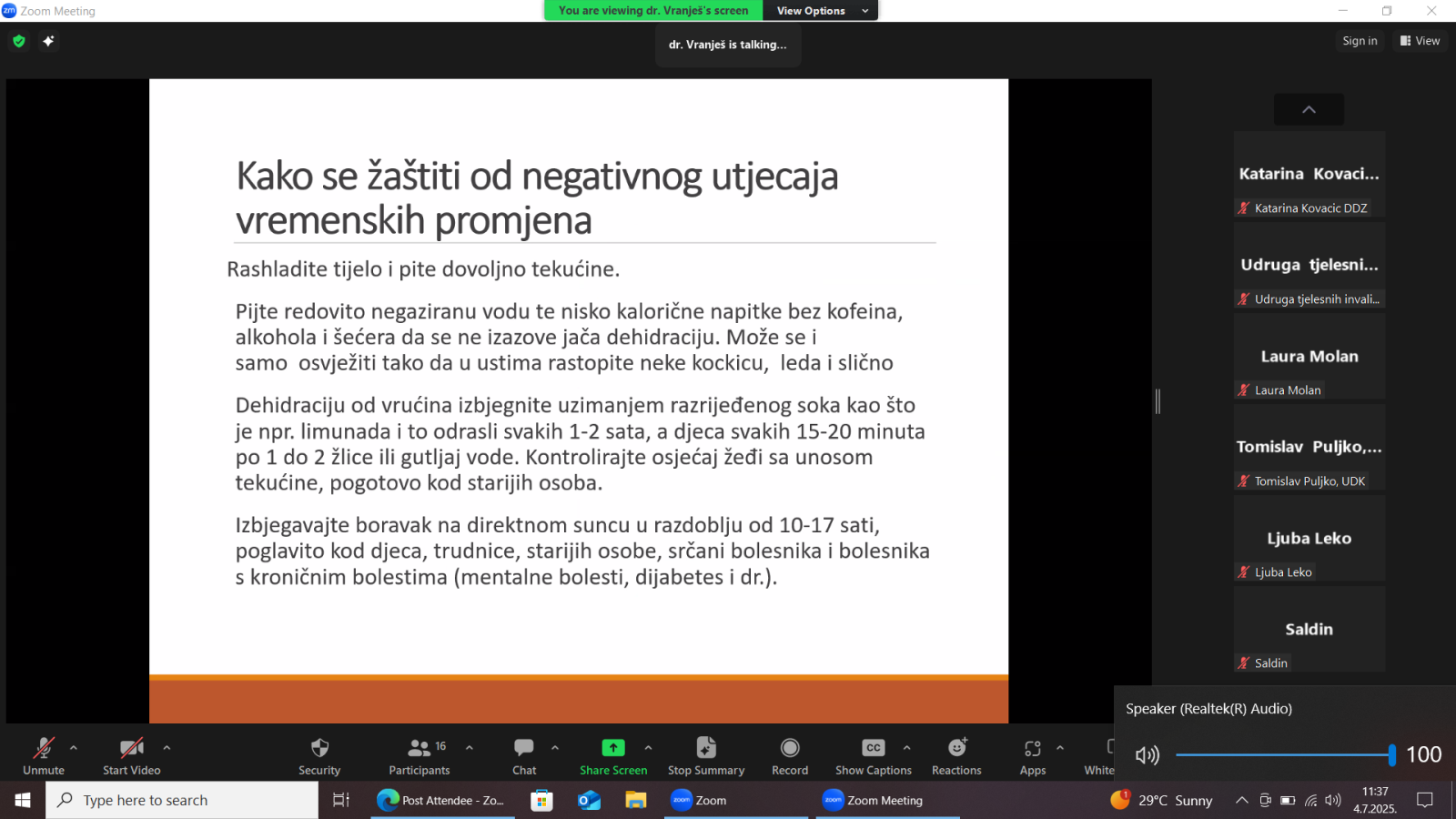1456x819 pixels.
Task: Open Task View in the taskbar
Action: coord(341,800)
